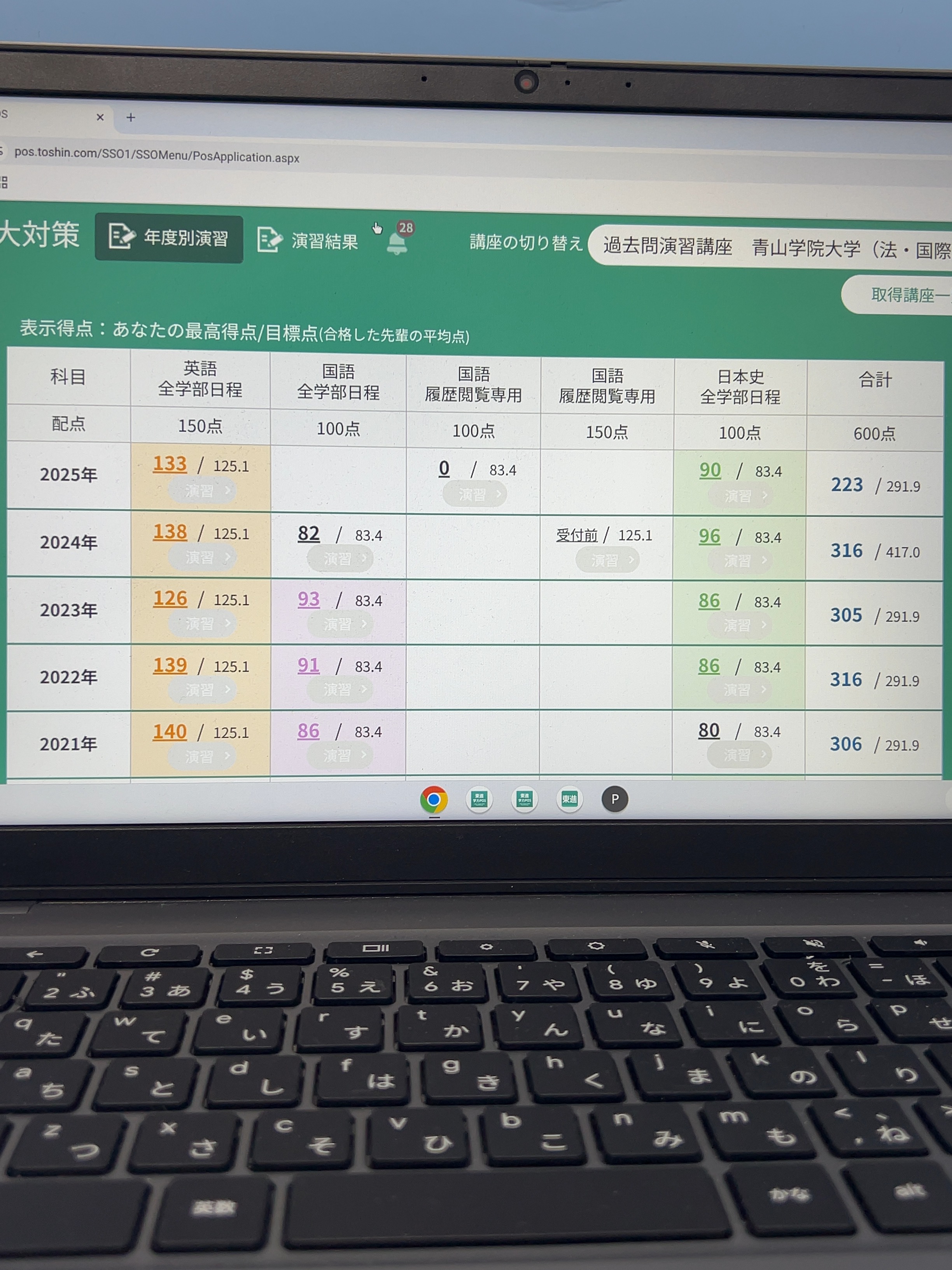Screen dimensions: 952x1270
Task: Open the 演習結果 tab
Action: coord(308,240)
